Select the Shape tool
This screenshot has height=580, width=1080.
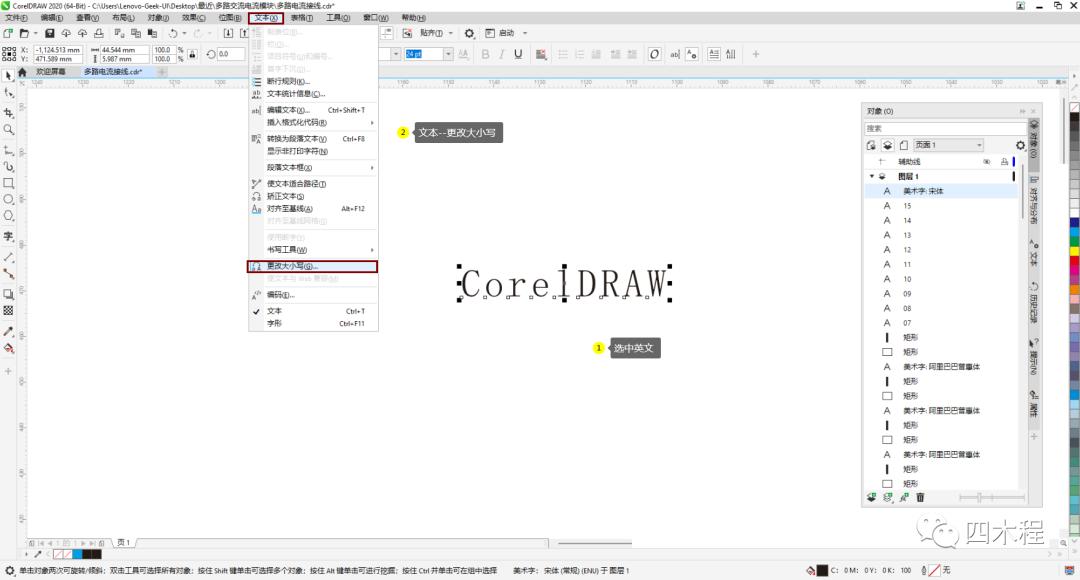pyautogui.click(x=8, y=92)
